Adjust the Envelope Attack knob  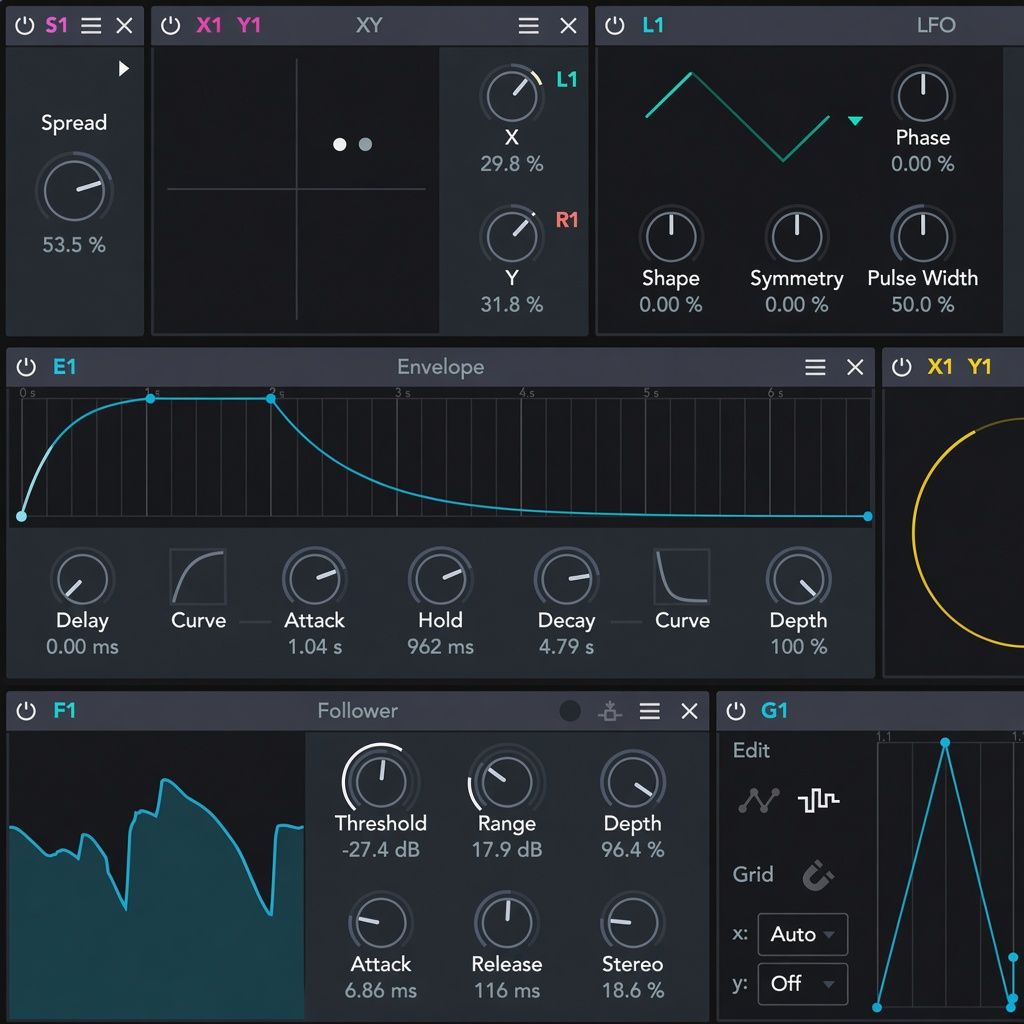tap(315, 579)
